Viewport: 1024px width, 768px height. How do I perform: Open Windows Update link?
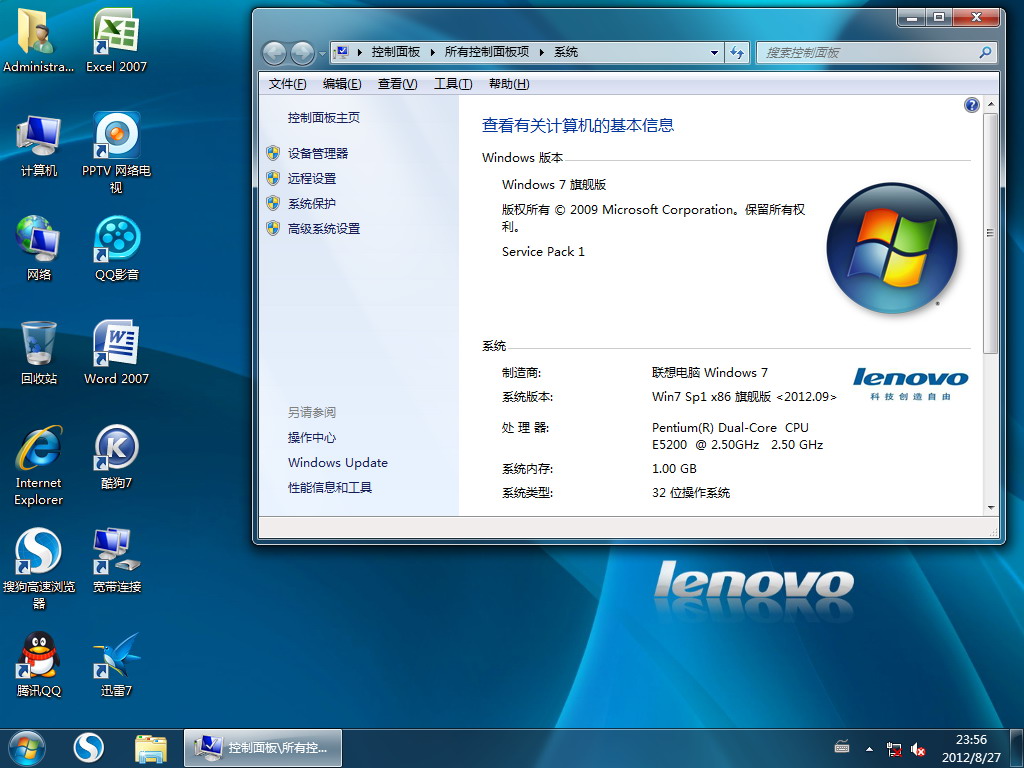pyautogui.click(x=338, y=462)
